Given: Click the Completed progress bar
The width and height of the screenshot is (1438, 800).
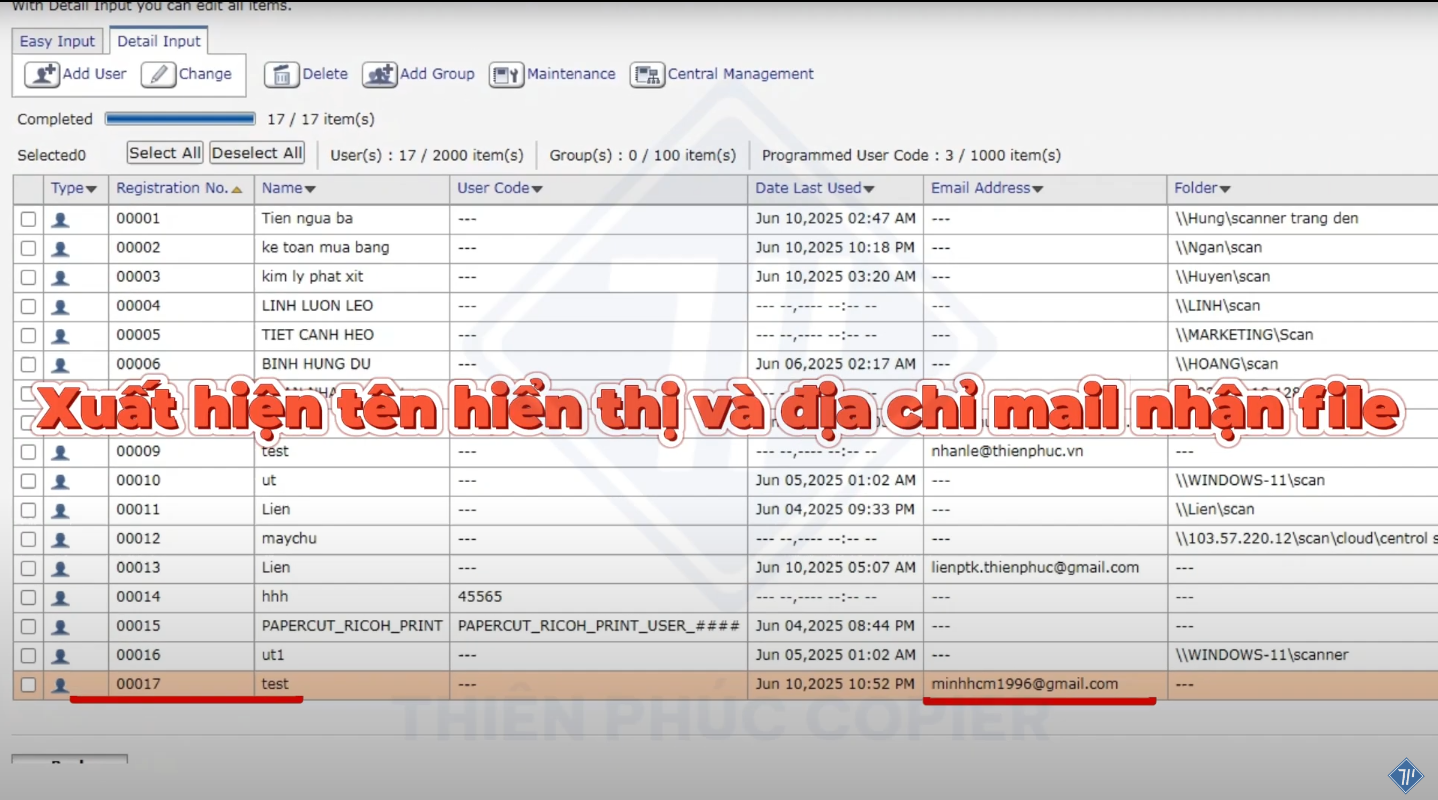Looking at the screenshot, I should pos(180,119).
